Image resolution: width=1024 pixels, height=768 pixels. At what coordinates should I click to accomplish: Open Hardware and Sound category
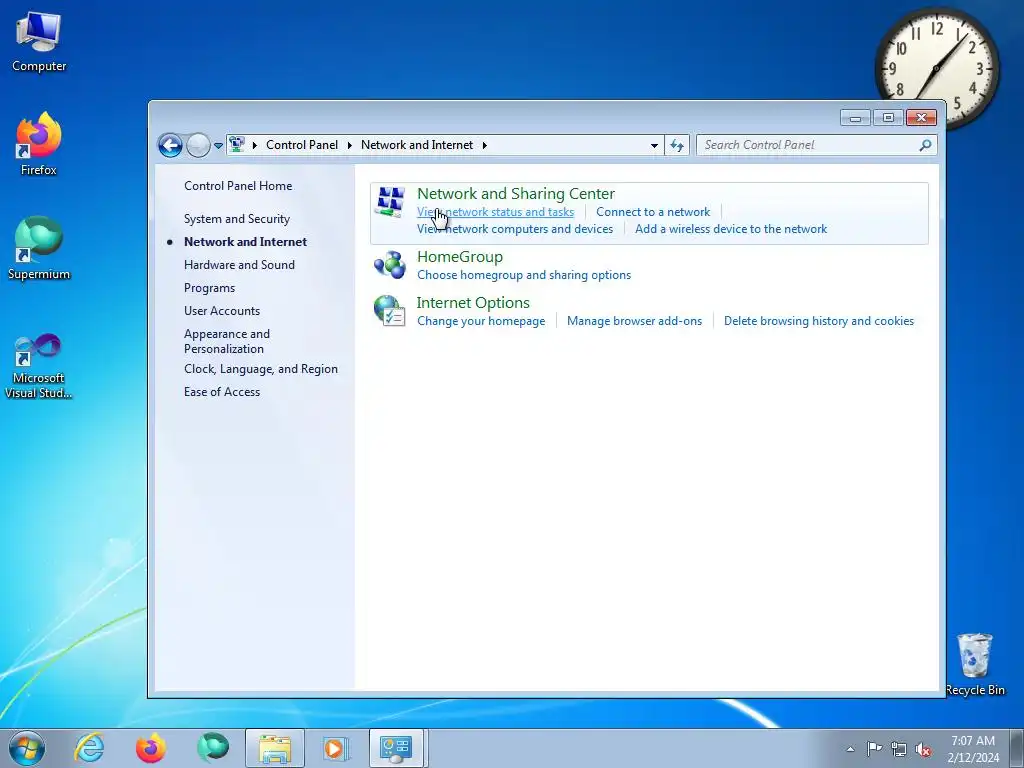click(239, 264)
